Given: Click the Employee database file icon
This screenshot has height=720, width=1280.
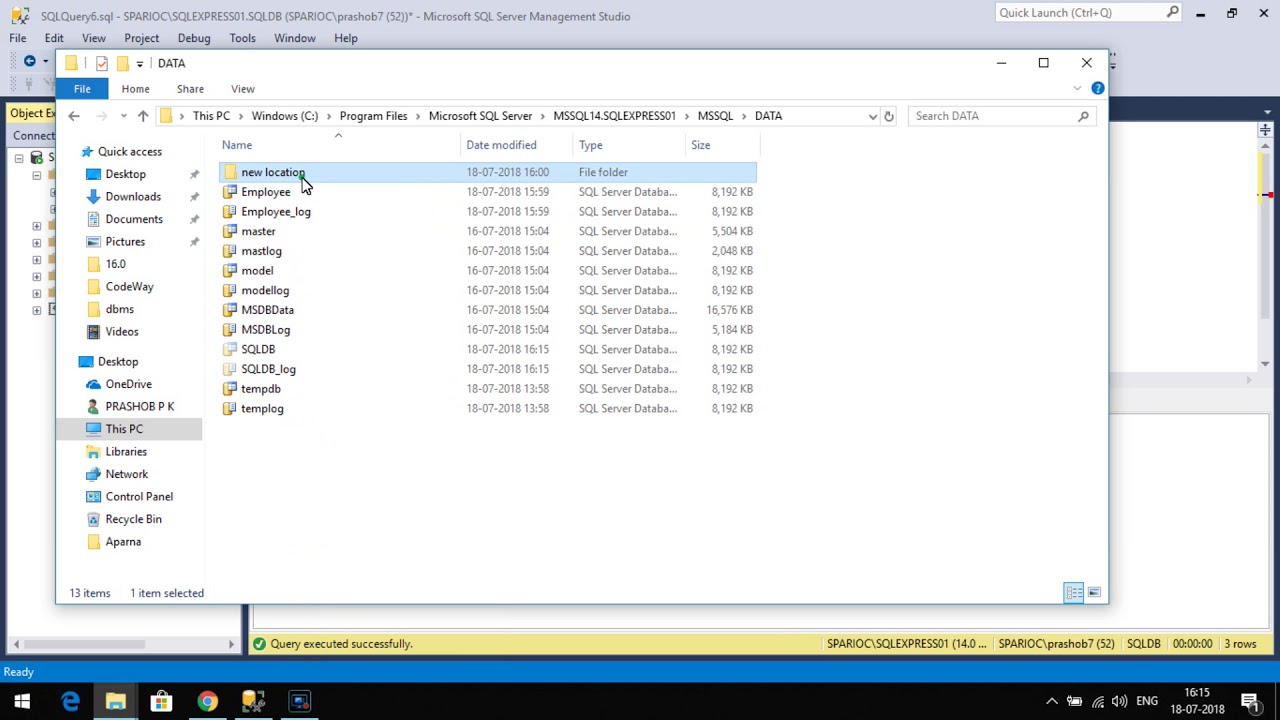Looking at the screenshot, I should tap(230, 192).
